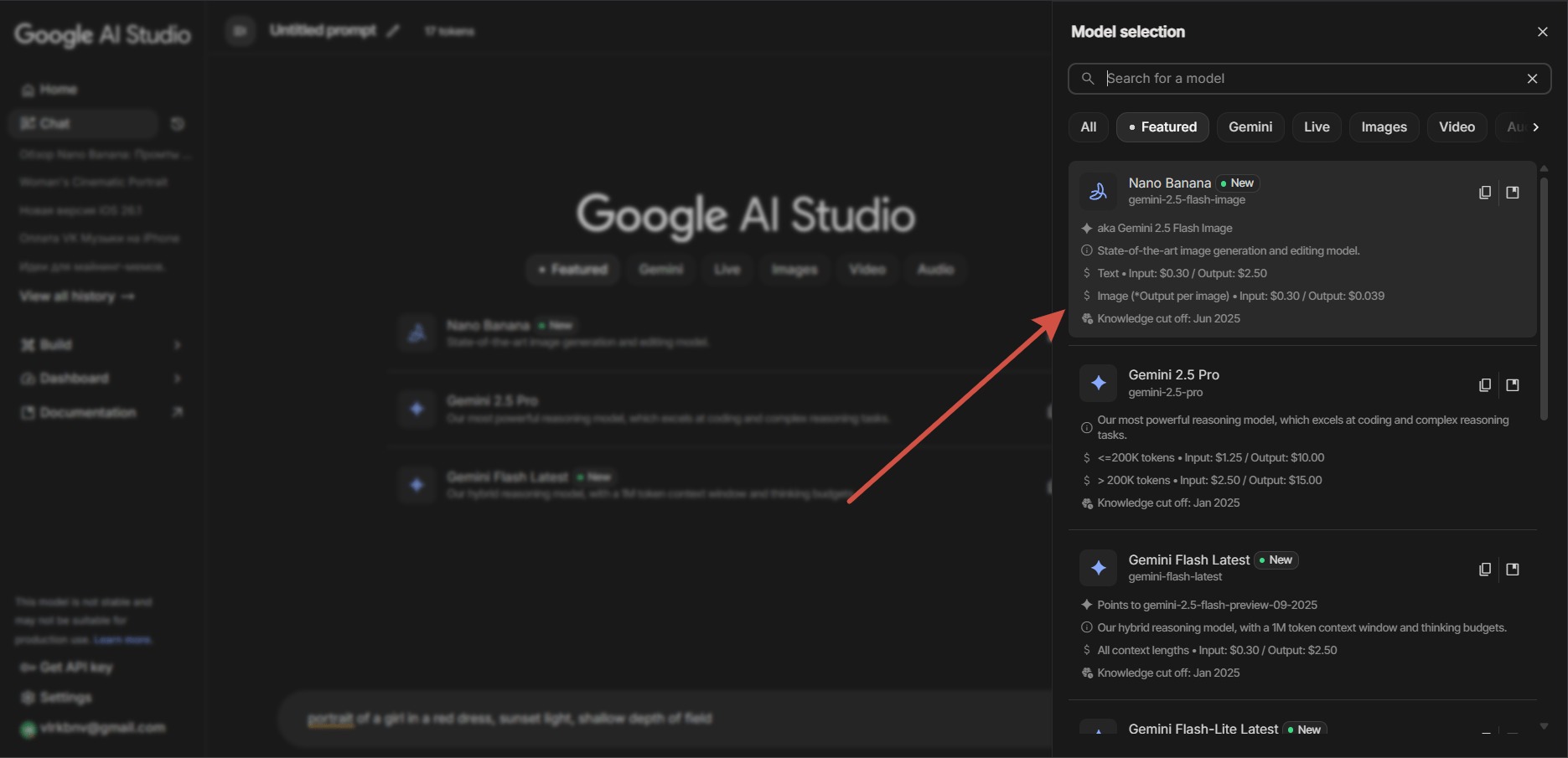
Task: Click '> 200K tokens • Input: $2.50 / Output: $15.00'
Action: (x=1210, y=481)
